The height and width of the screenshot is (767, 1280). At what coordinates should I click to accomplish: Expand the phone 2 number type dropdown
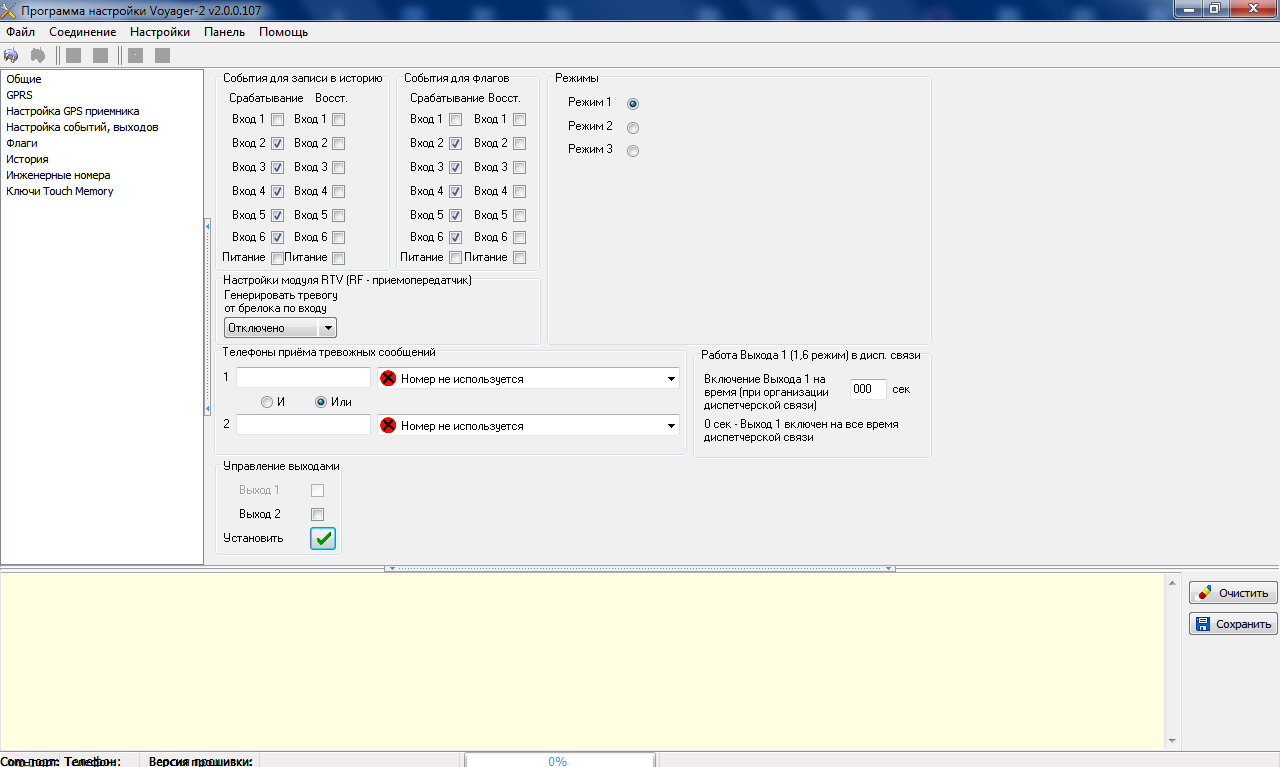coord(670,426)
